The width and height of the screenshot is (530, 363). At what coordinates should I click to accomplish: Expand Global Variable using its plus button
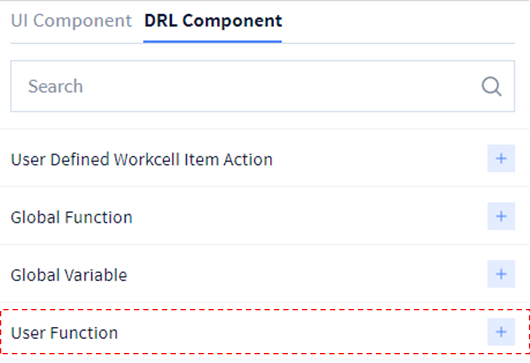pyautogui.click(x=501, y=274)
